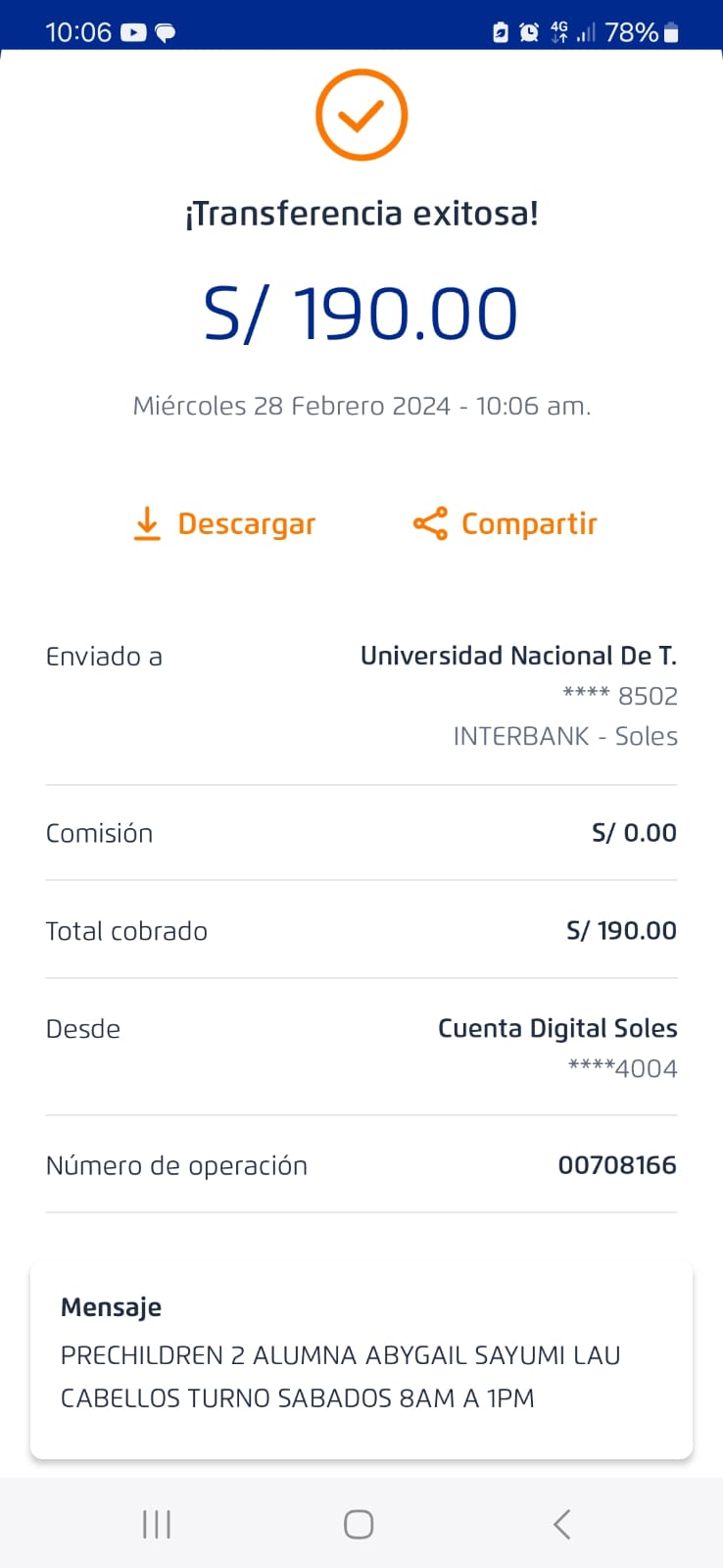Tap the download arrow icon

tap(147, 524)
